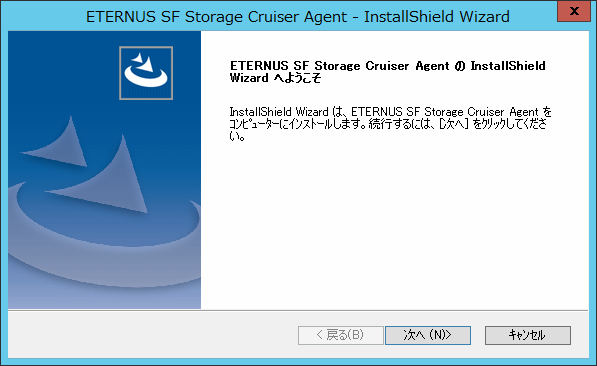Click the word InstallShield in the bold heading
Screen dimensions: 597x366
[x=508, y=66]
